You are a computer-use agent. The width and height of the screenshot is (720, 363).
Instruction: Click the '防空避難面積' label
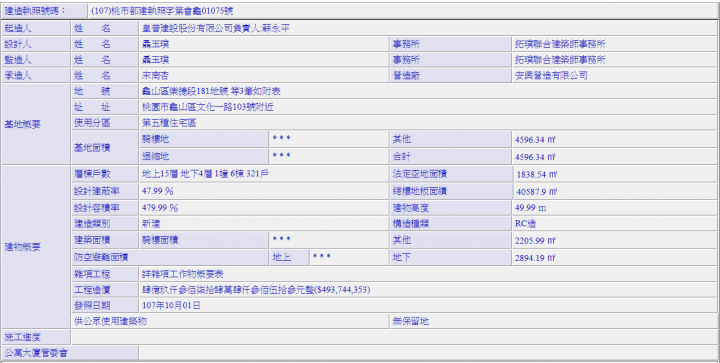pos(101,257)
